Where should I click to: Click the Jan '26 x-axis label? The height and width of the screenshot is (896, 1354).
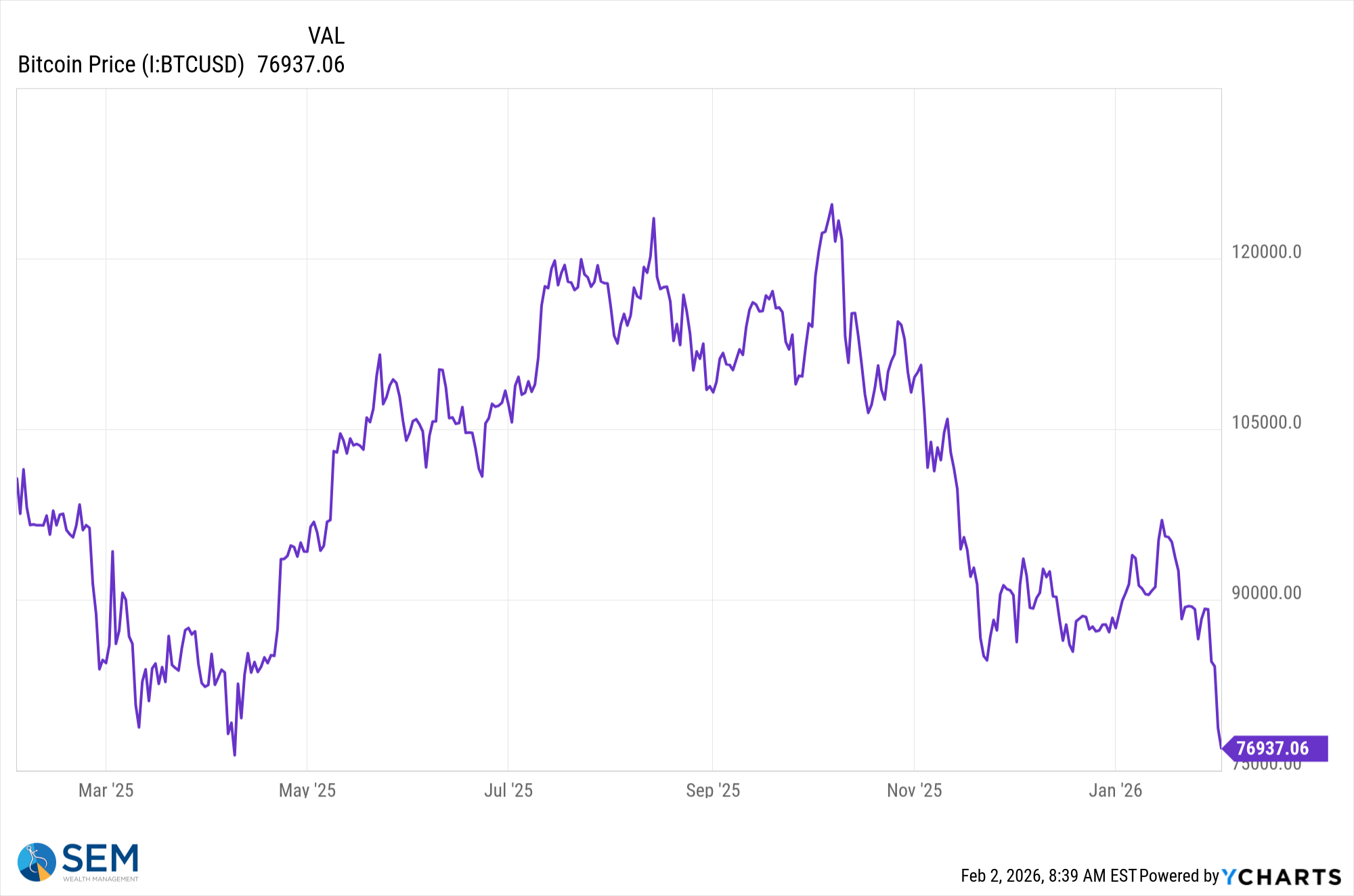[1115, 790]
